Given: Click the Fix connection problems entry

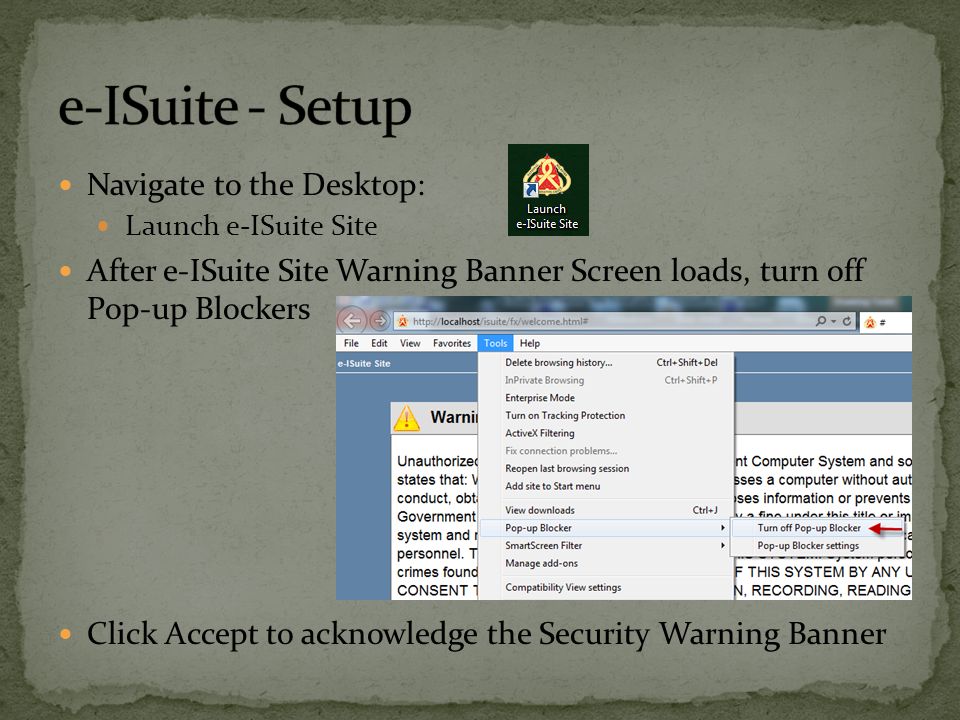Looking at the screenshot, I should 606,451.
